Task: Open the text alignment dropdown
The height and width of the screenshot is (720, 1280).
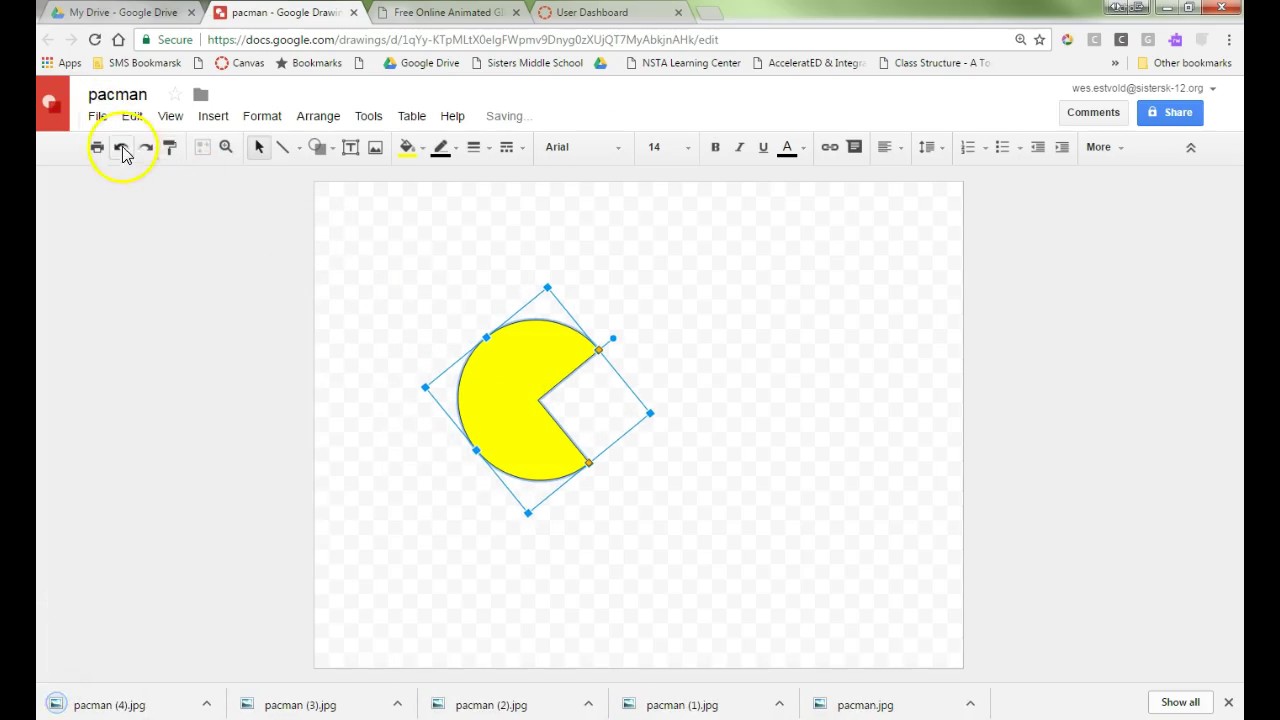Action: click(890, 147)
